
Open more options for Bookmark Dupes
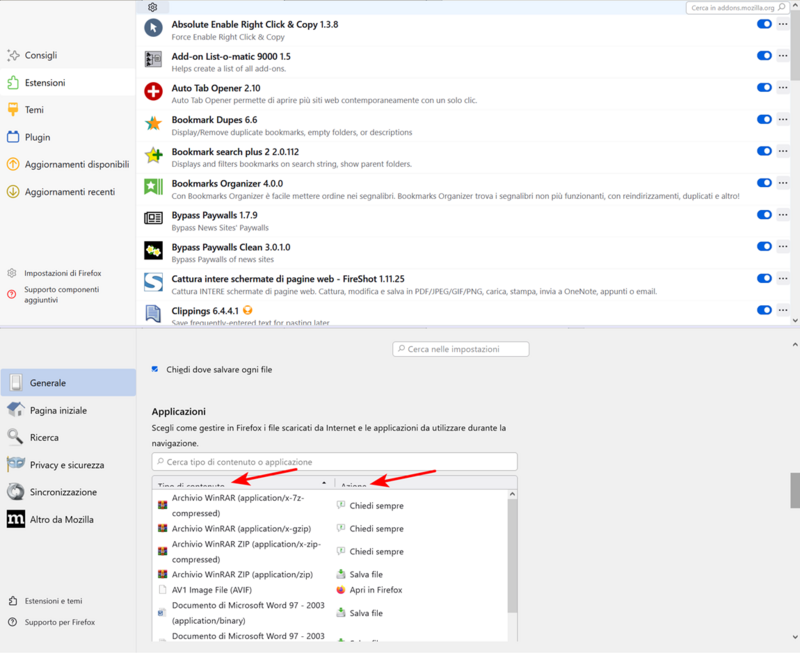pyautogui.click(x=783, y=119)
